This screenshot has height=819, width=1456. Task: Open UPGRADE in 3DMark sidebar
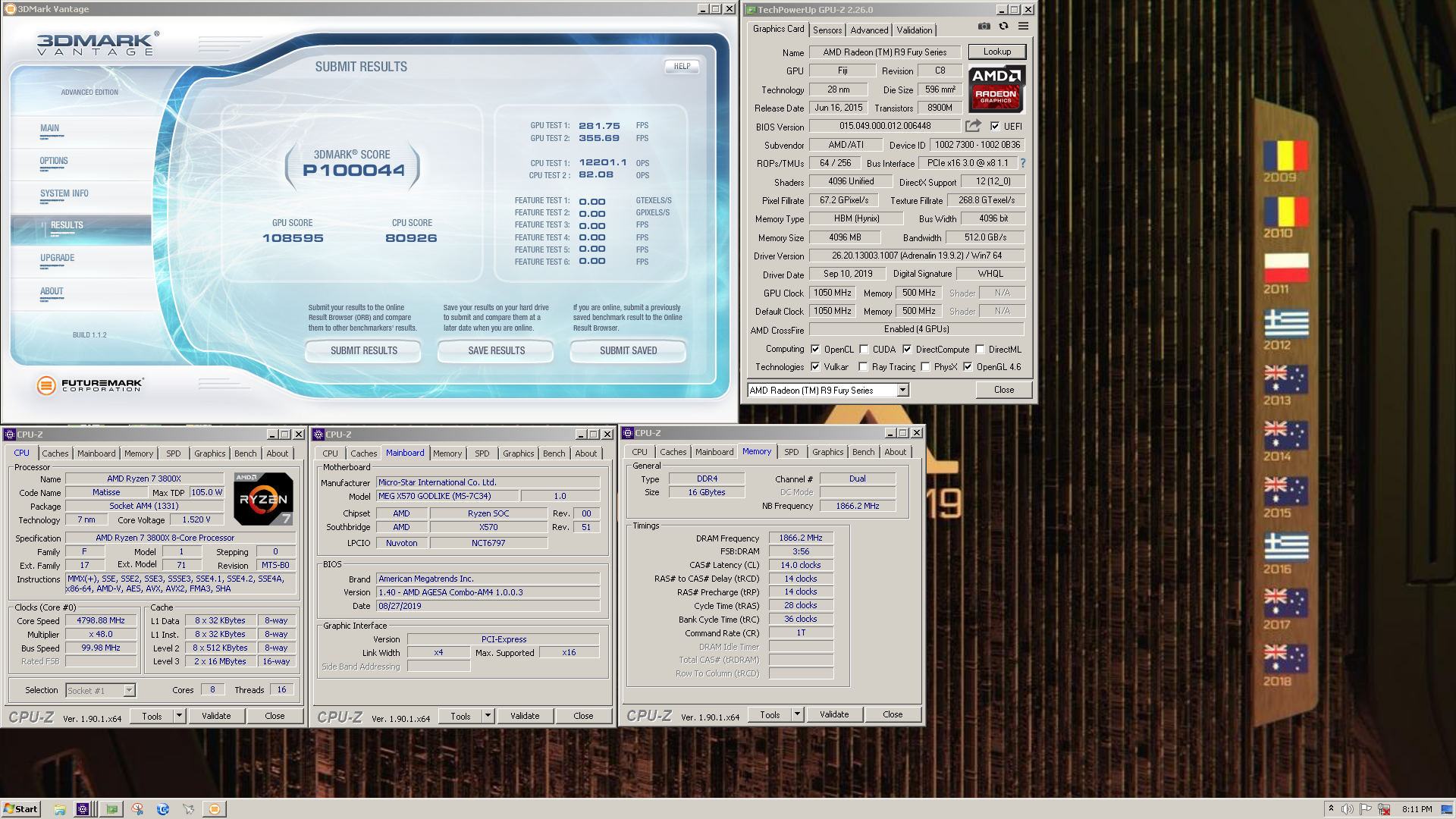(58, 259)
